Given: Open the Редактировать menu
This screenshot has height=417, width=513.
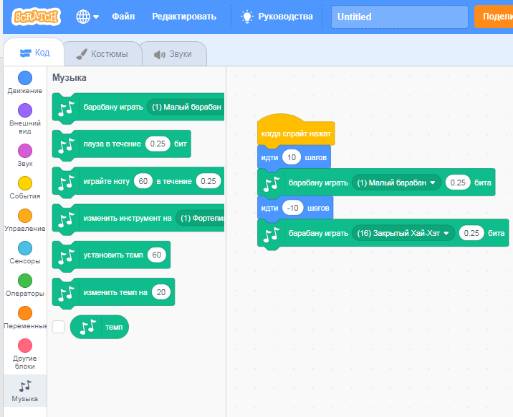Looking at the screenshot, I should (x=184, y=16).
